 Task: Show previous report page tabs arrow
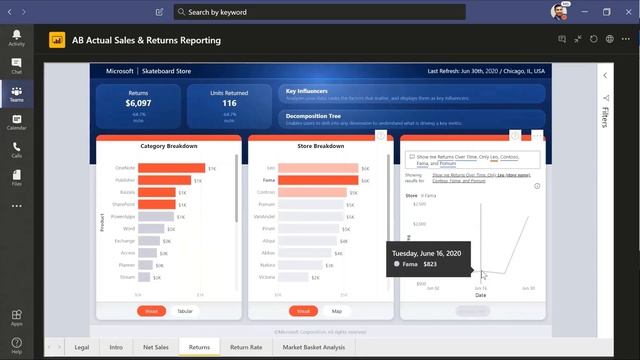(49, 347)
